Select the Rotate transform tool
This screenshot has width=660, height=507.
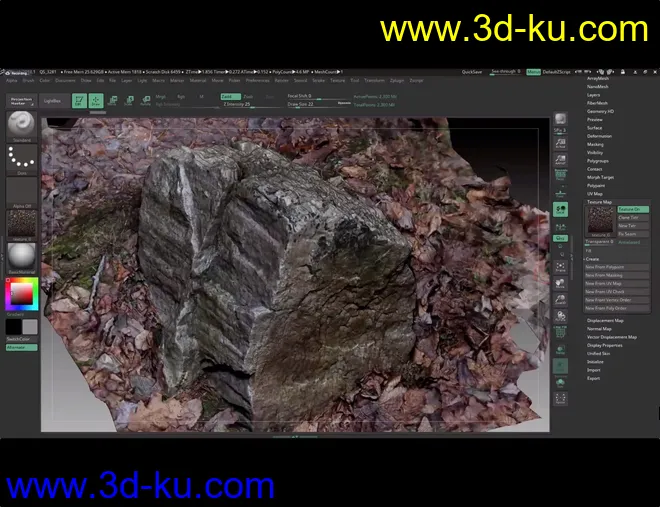[x=146, y=101]
